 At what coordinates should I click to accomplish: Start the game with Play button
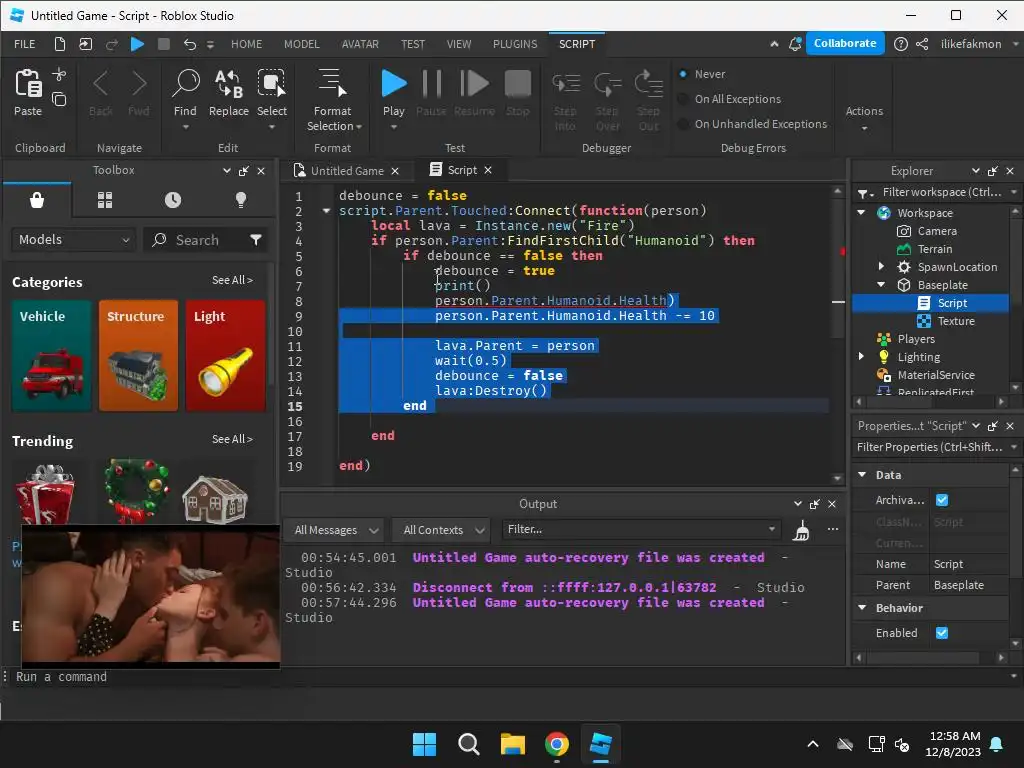[x=394, y=84]
